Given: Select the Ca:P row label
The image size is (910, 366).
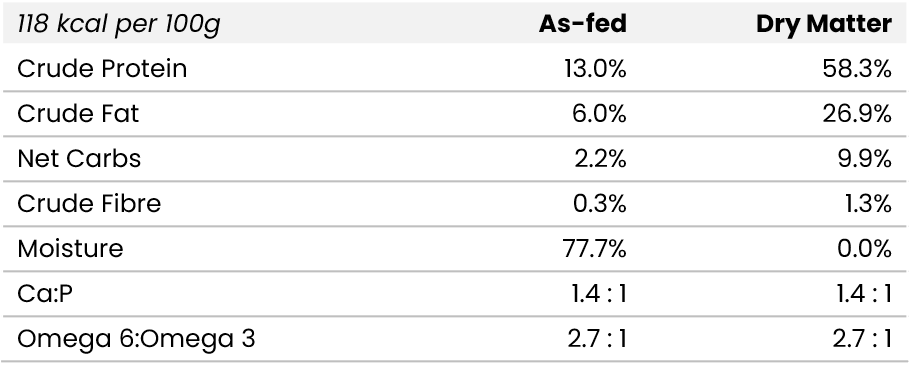Looking at the screenshot, I should pyautogui.click(x=45, y=294).
